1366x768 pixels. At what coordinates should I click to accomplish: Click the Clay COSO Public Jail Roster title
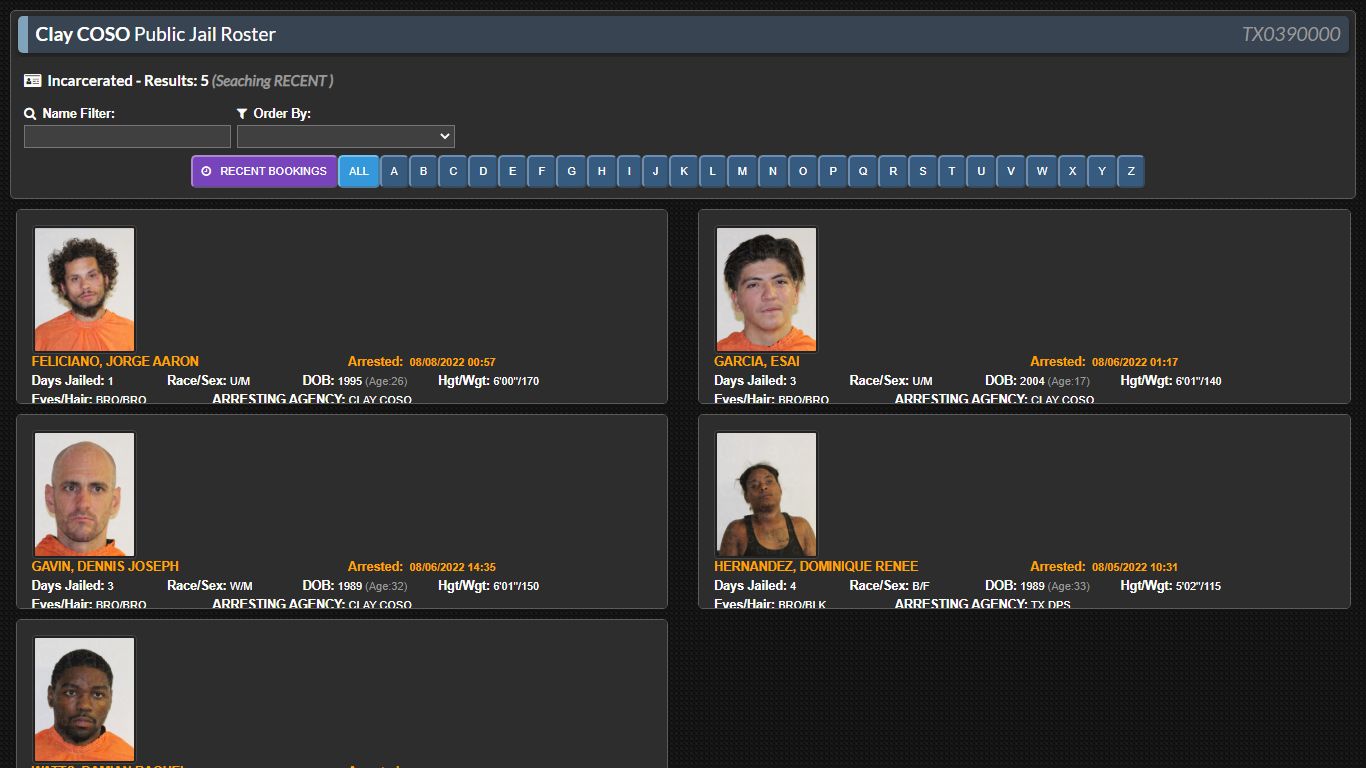(156, 34)
